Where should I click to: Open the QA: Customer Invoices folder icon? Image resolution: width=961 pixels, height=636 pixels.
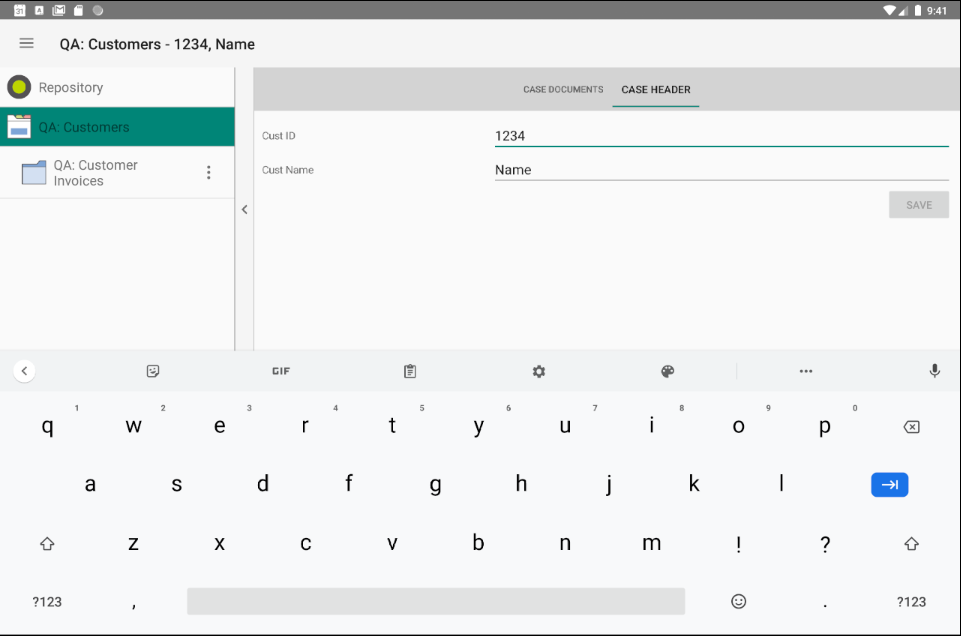pyautogui.click(x=33, y=171)
